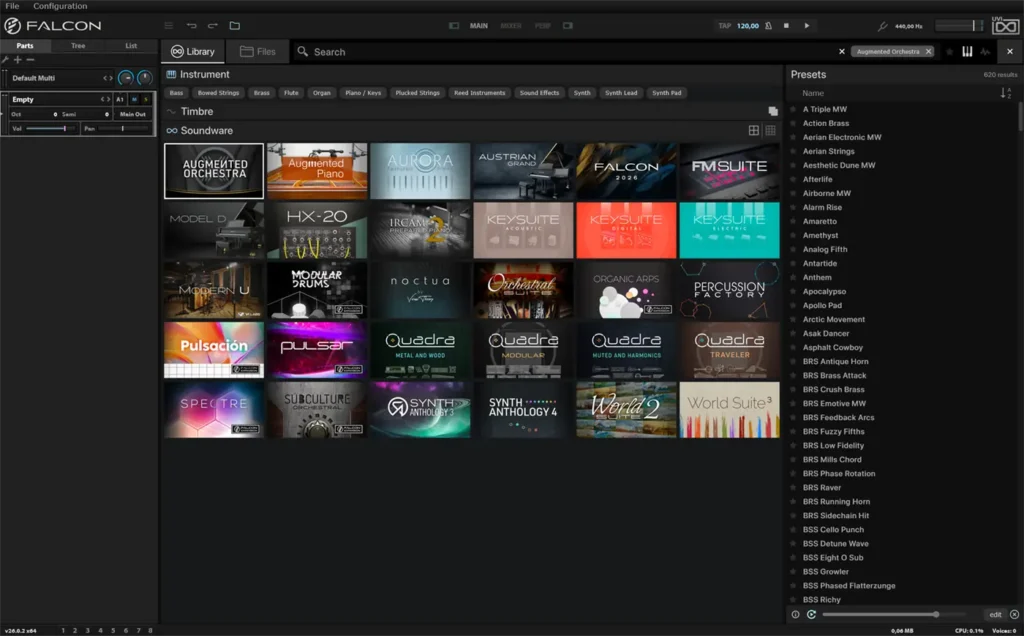Switch to the List tab

tap(131, 46)
